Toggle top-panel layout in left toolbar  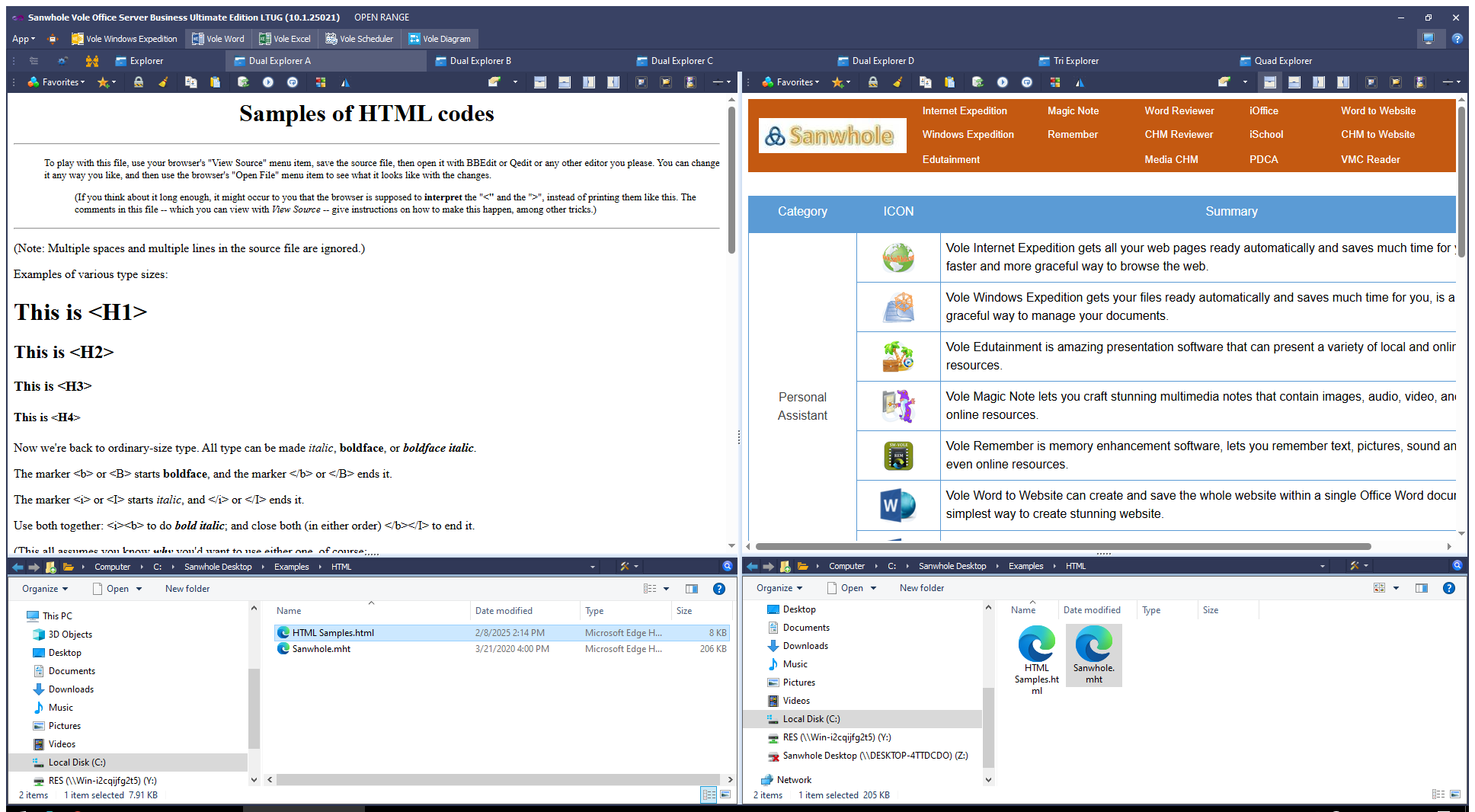tap(540, 82)
